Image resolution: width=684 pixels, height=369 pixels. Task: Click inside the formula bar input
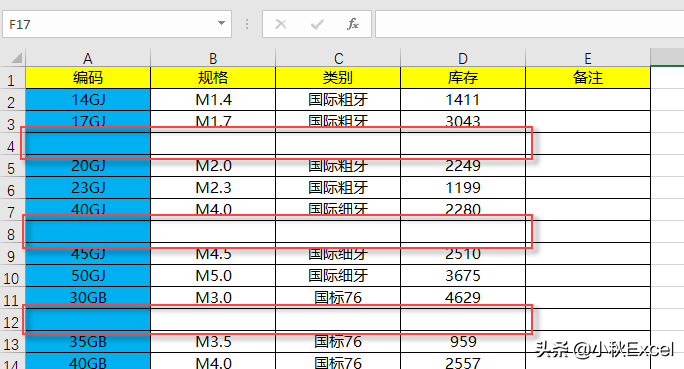coord(530,24)
